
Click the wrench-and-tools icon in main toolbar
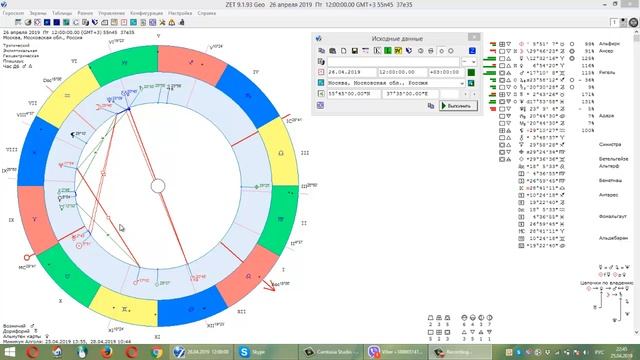162,22
